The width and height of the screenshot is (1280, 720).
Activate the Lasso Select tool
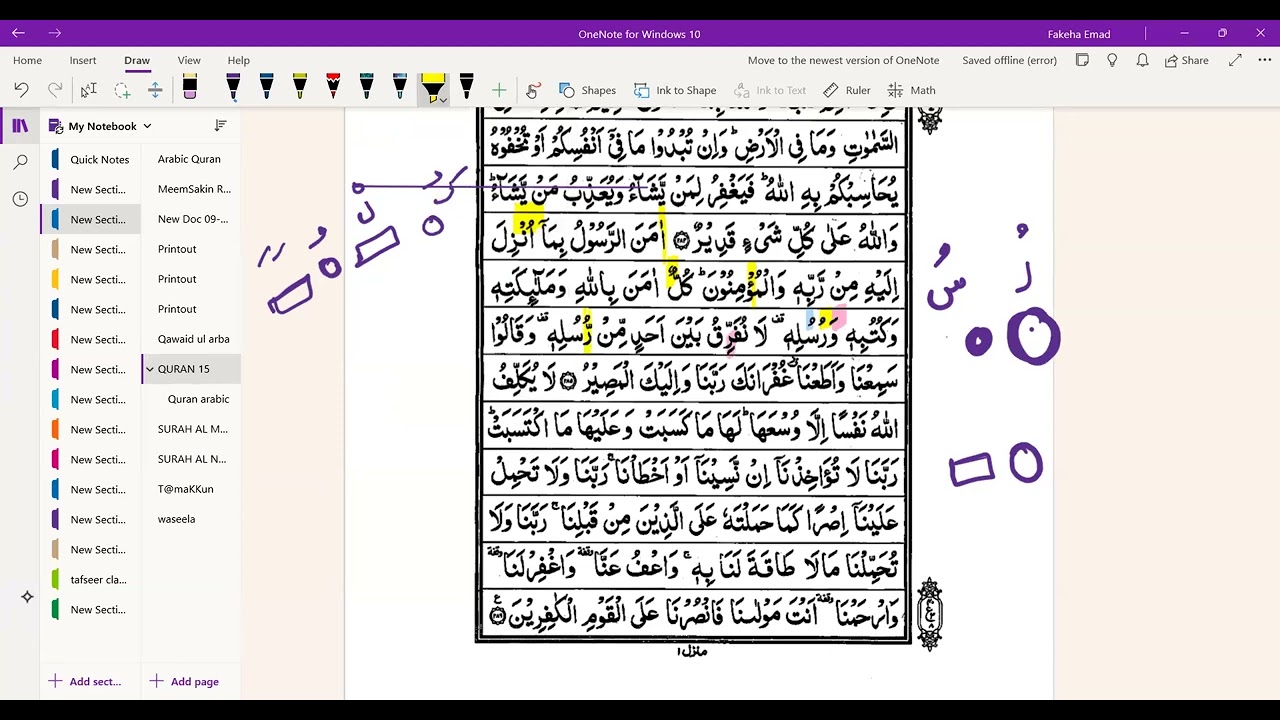click(122, 90)
